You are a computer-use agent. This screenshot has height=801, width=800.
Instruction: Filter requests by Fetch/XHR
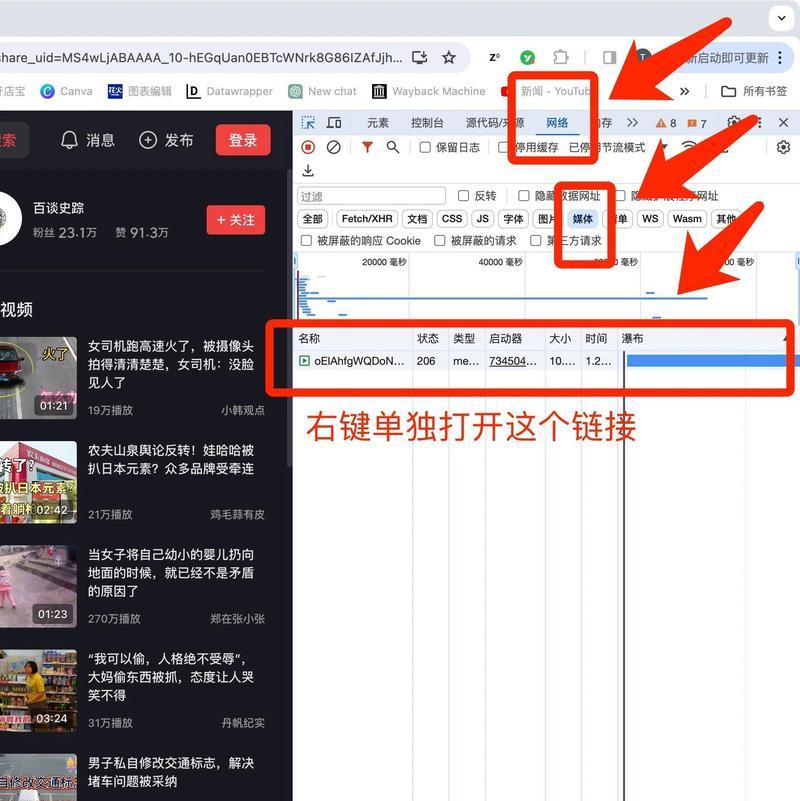click(x=367, y=219)
